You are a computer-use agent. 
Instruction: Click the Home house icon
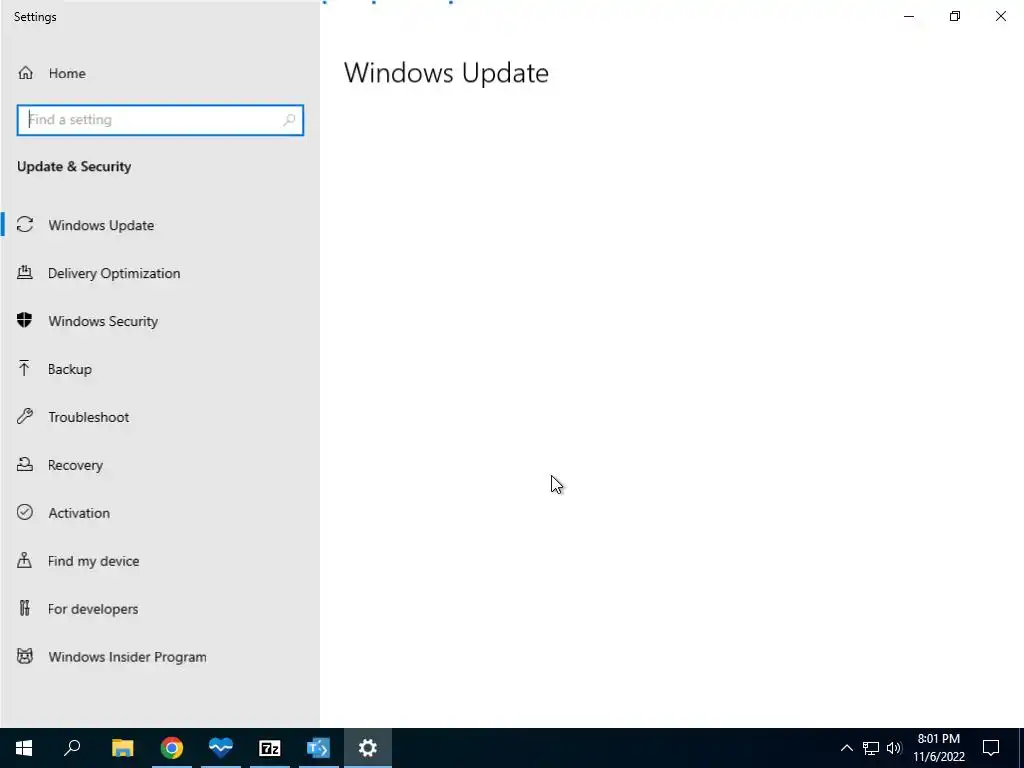point(25,73)
